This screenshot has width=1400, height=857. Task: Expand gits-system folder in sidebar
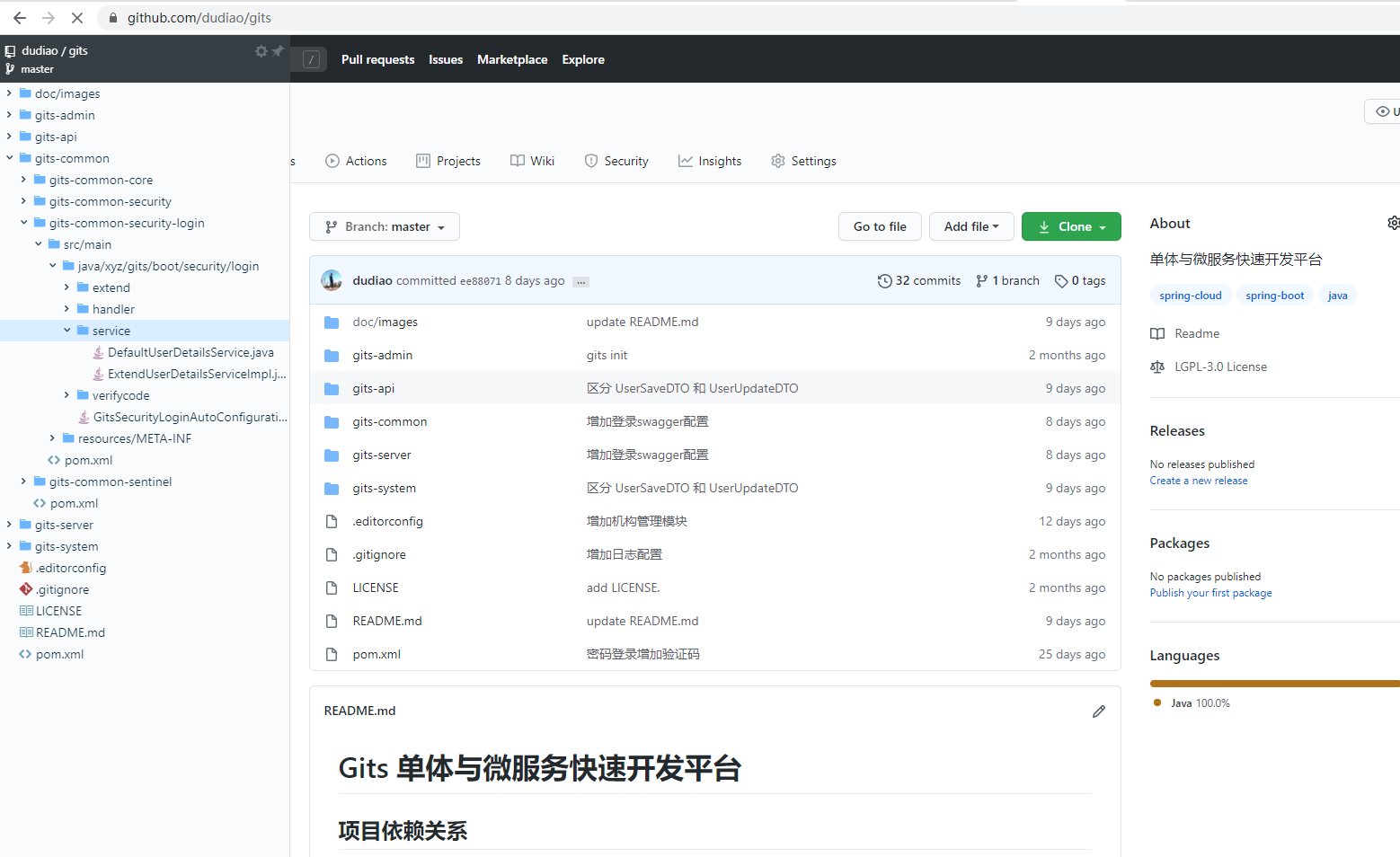9,546
